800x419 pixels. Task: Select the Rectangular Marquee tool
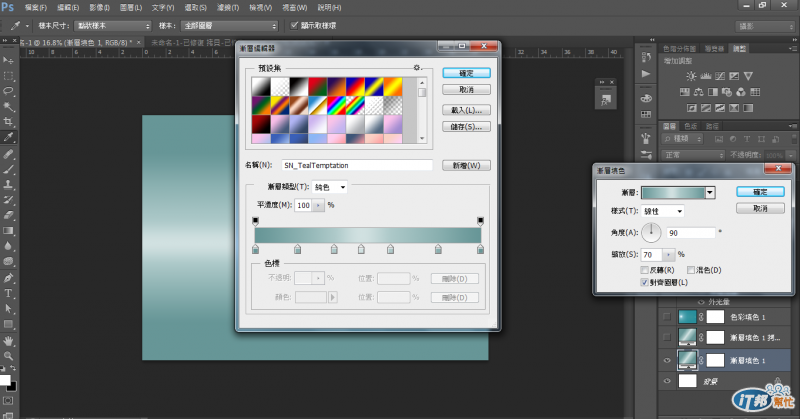coord(8,76)
